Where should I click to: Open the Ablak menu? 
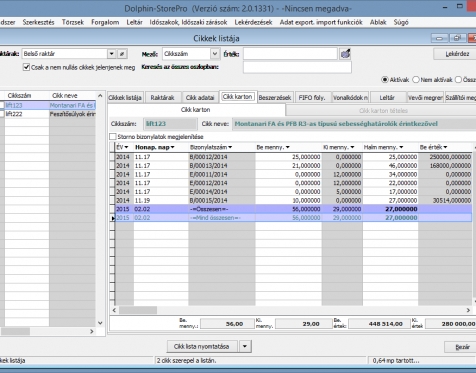[378, 22]
